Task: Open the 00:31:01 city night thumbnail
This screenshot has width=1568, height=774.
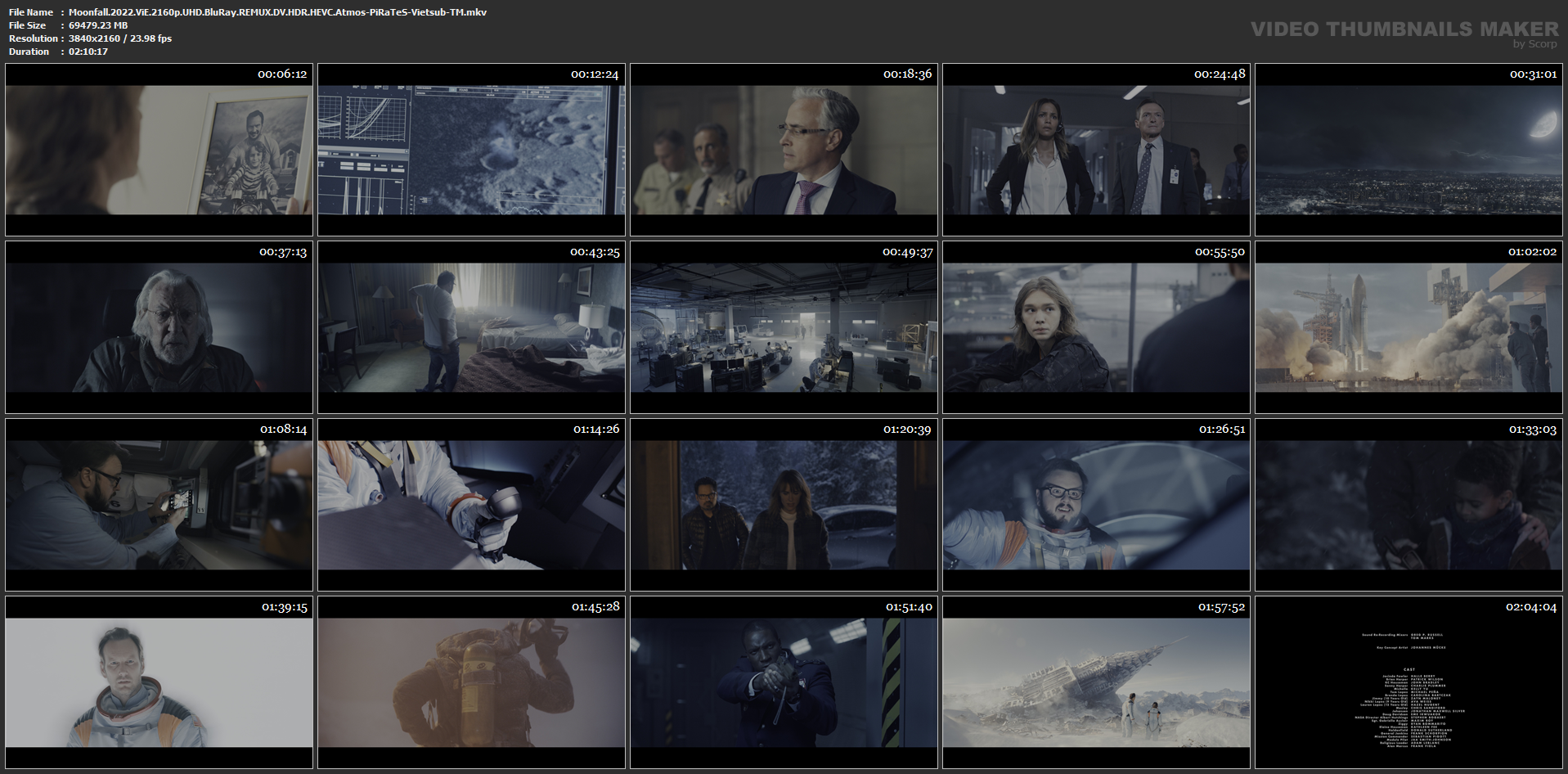Action: tap(1409, 151)
